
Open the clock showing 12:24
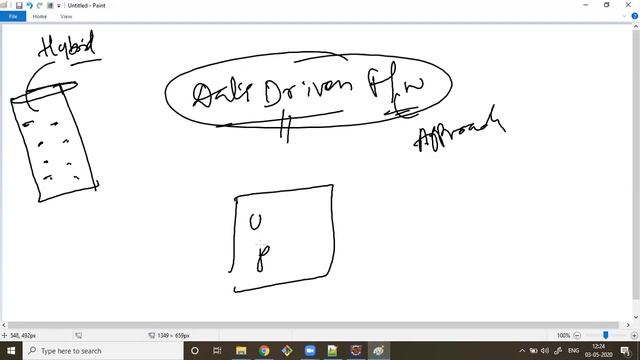598,351
